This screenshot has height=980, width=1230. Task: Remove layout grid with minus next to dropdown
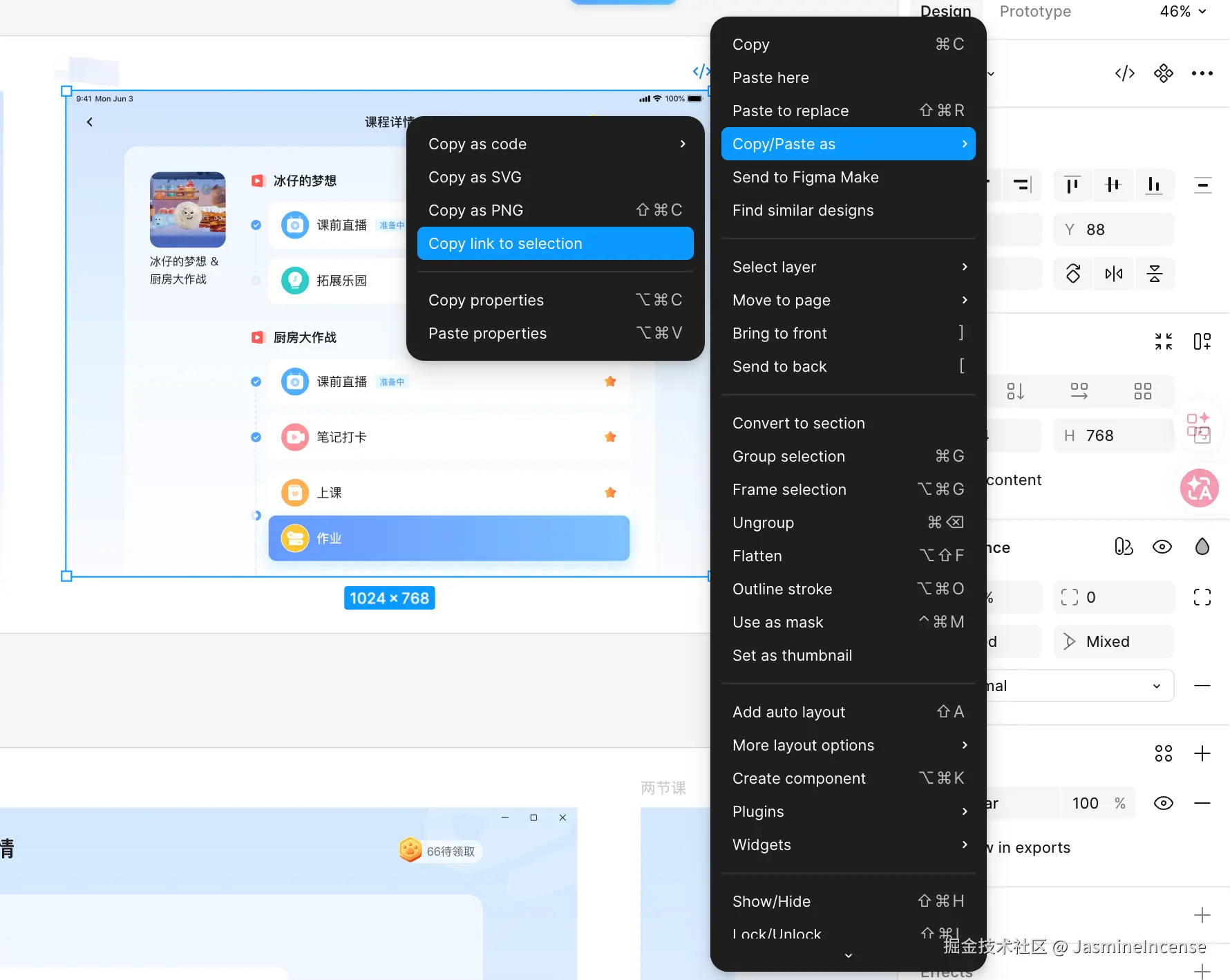[x=1202, y=686]
